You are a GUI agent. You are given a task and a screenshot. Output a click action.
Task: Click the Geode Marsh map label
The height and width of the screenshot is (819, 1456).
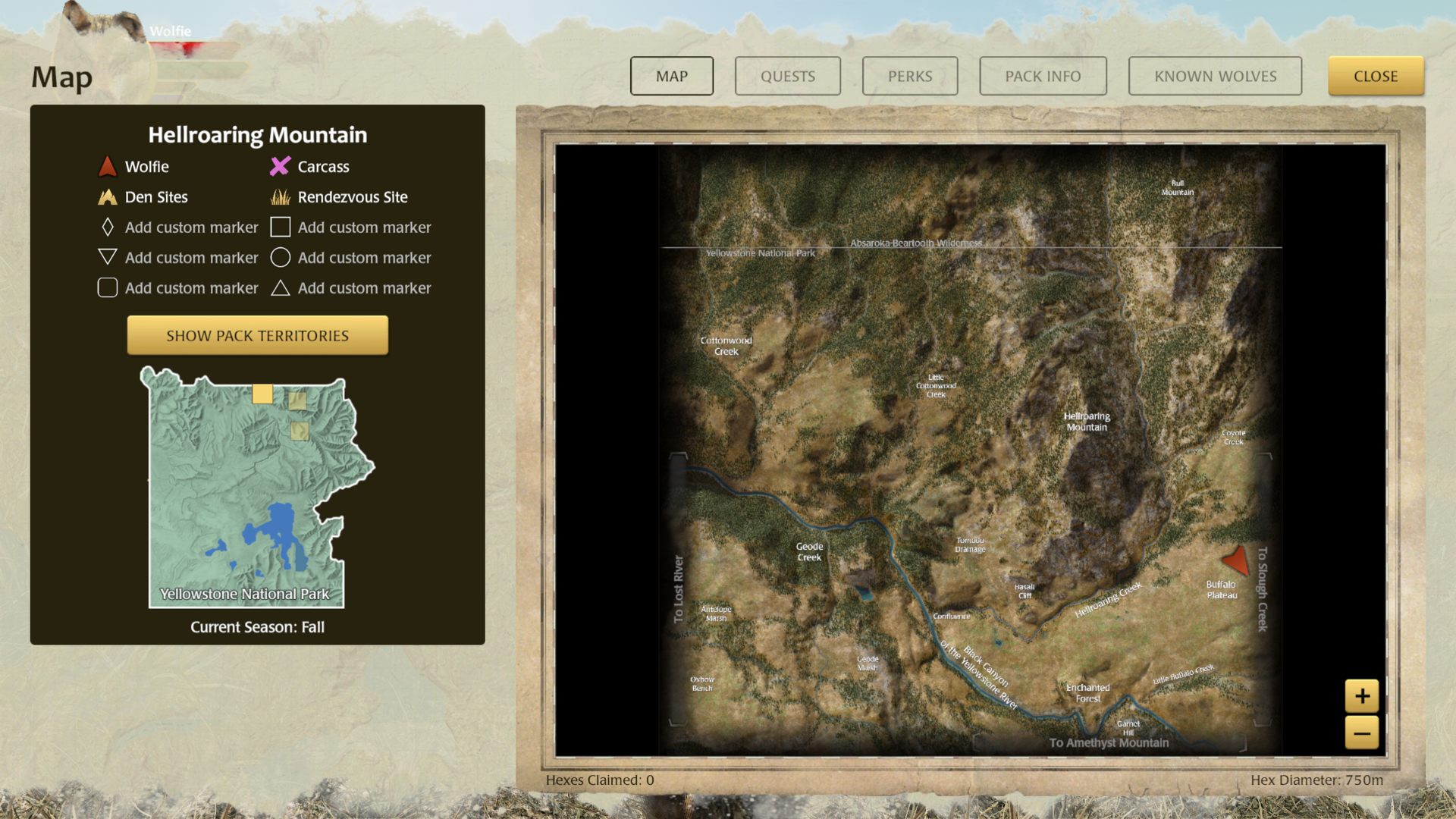(868, 663)
